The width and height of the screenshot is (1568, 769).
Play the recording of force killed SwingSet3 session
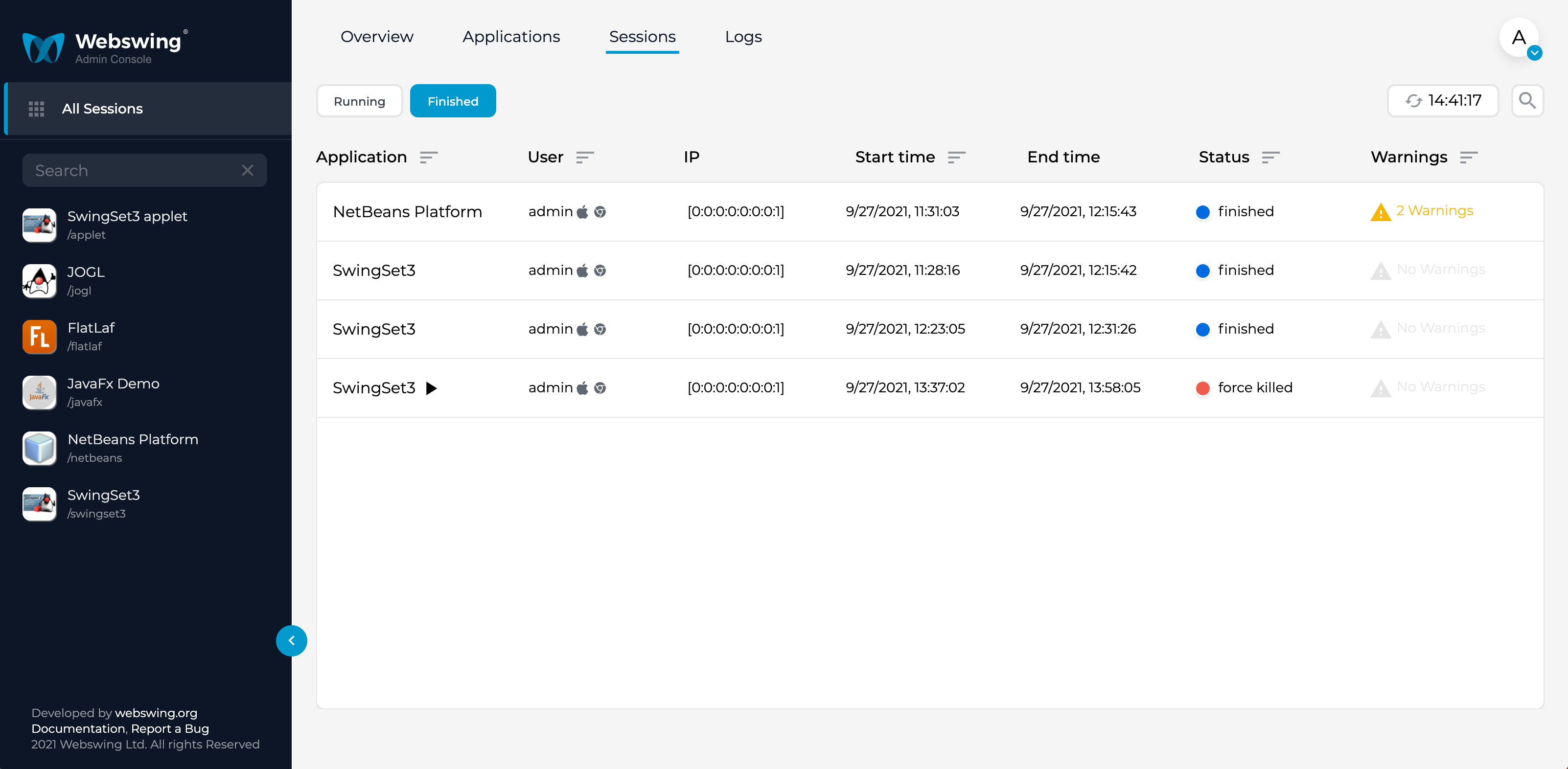click(x=431, y=388)
